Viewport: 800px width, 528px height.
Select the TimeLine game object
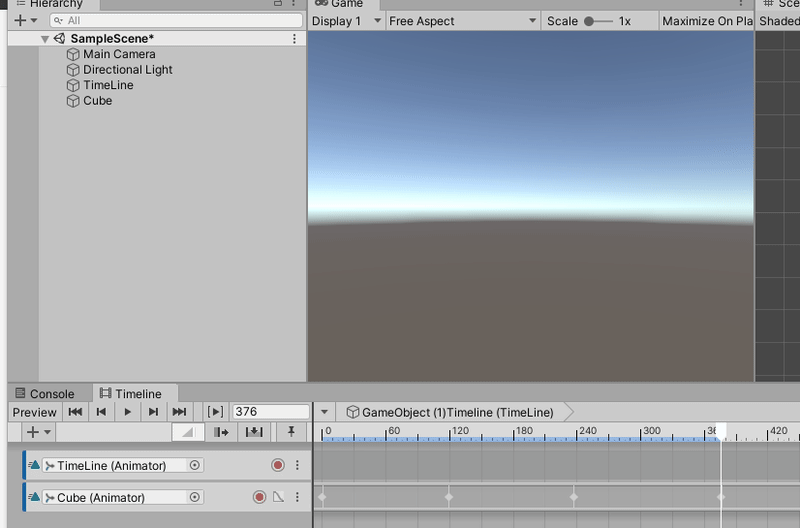[x=108, y=85]
